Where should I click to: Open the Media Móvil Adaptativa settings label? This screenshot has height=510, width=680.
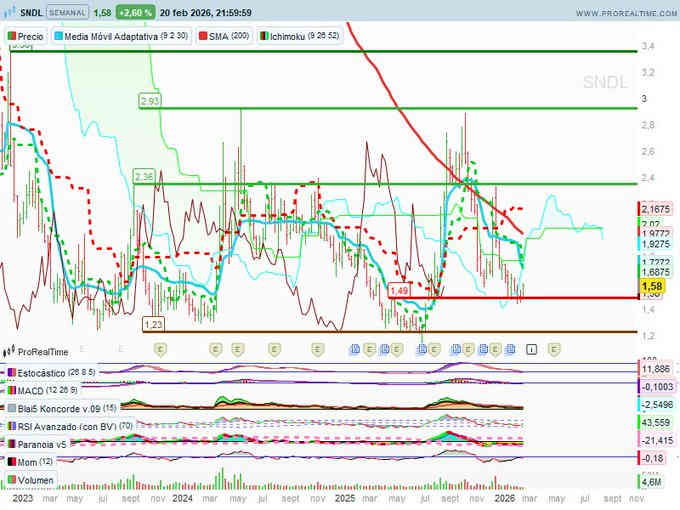pyautogui.click(x=112, y=35)
